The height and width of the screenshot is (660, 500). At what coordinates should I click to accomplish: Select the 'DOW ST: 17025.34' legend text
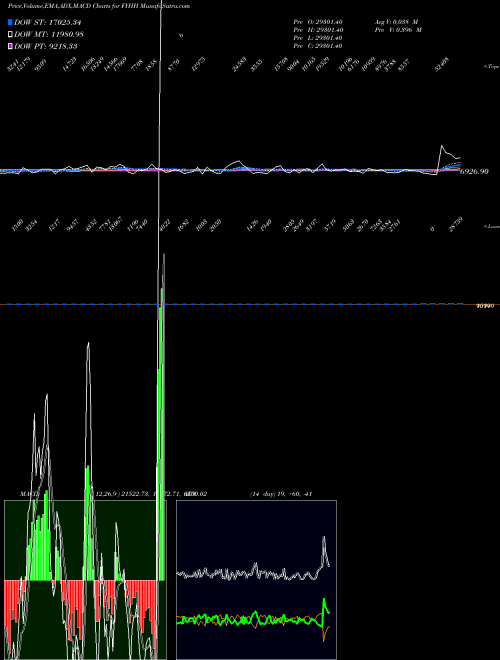pyautogui.click(x=48, y=22)
